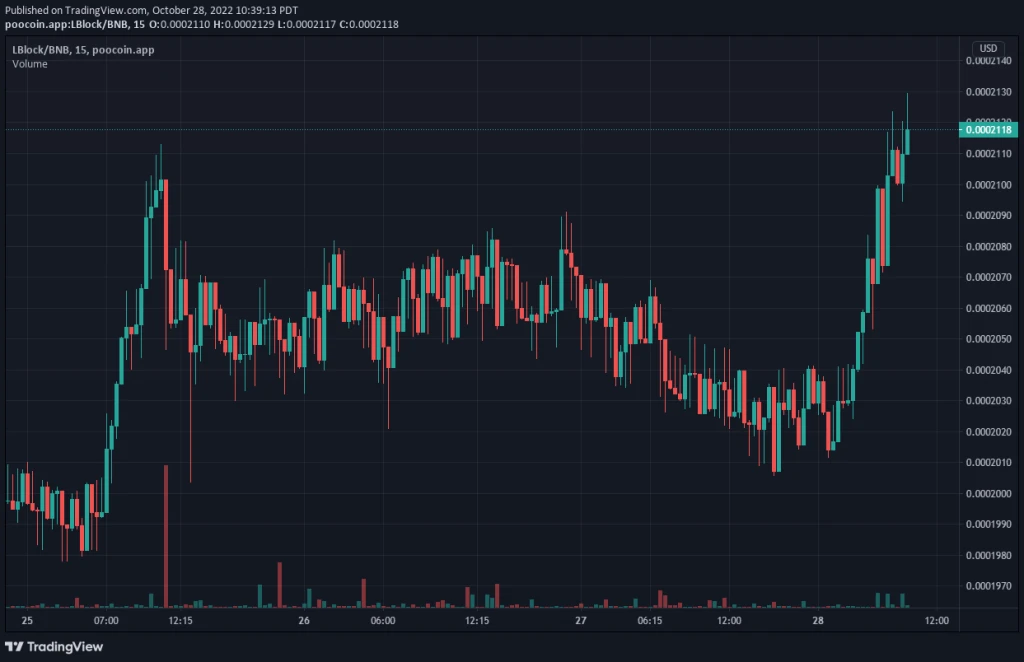Image resolution: width=1024 pixels, height=662 pixels.
Task: Click the TradingView logo
Action: (x=54, y=646)
